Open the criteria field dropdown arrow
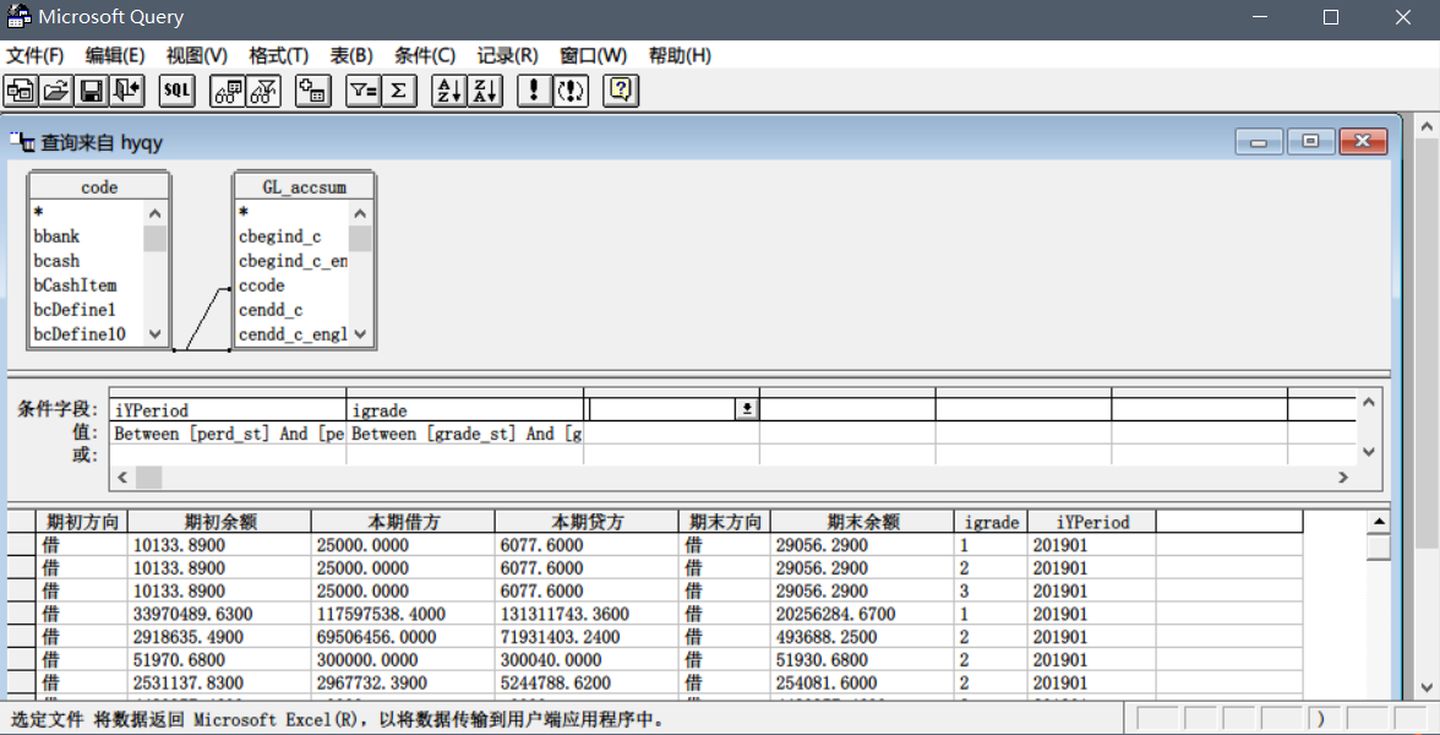 tap(746, 409)
